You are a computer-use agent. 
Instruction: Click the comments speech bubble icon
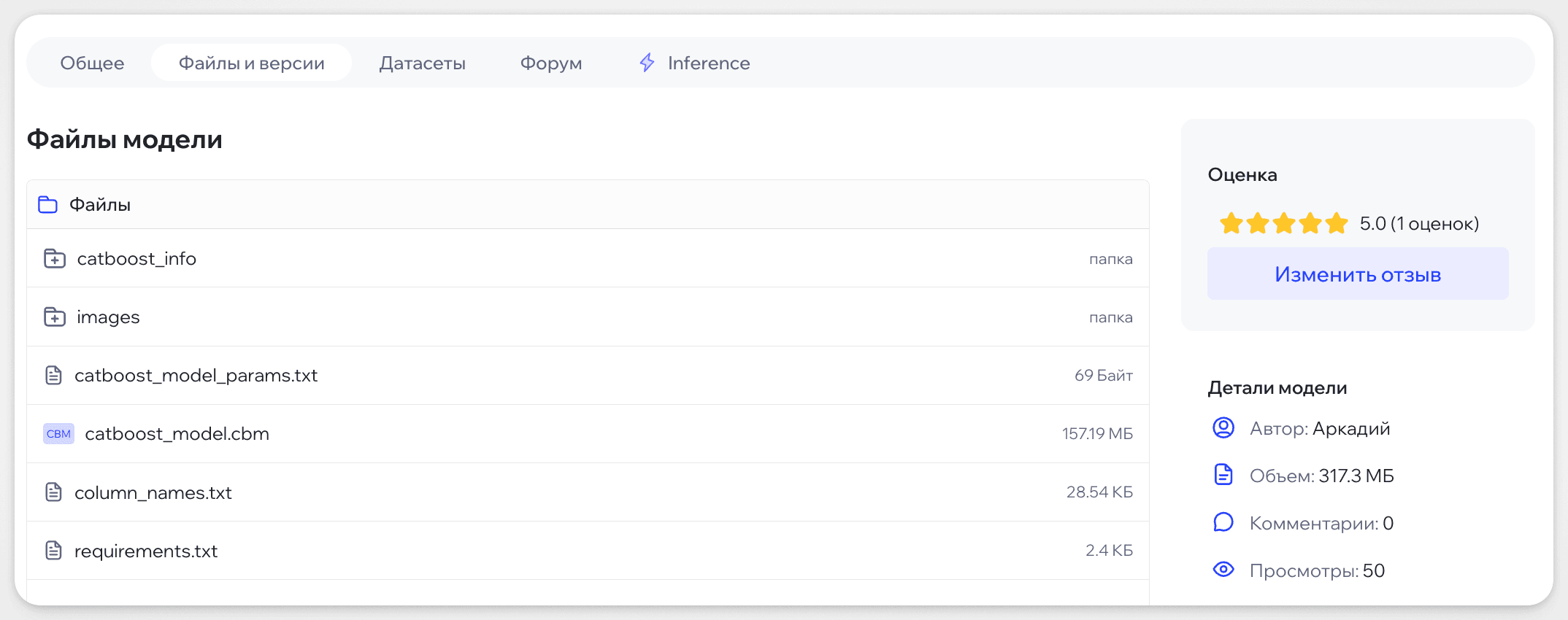(1223, 522)
